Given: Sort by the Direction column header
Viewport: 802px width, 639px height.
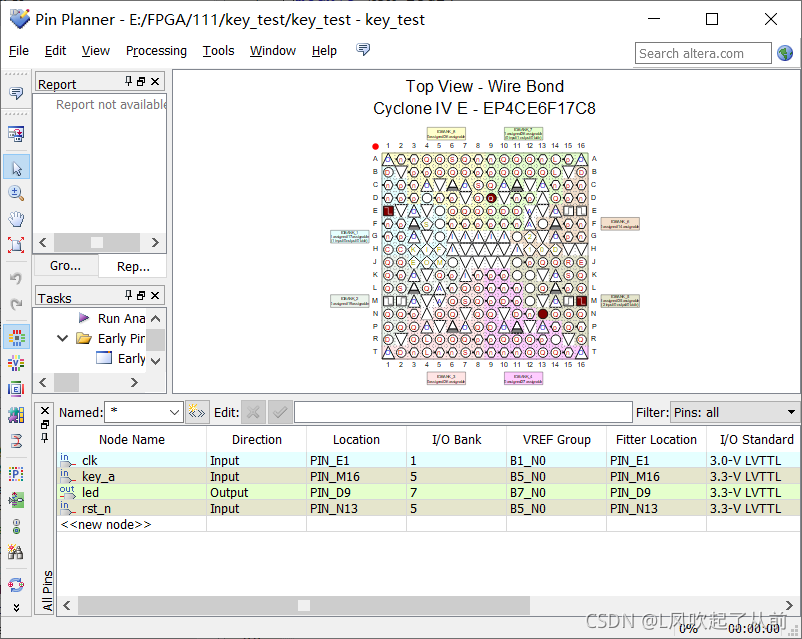Looking at the screenshot, I should 257,439.
